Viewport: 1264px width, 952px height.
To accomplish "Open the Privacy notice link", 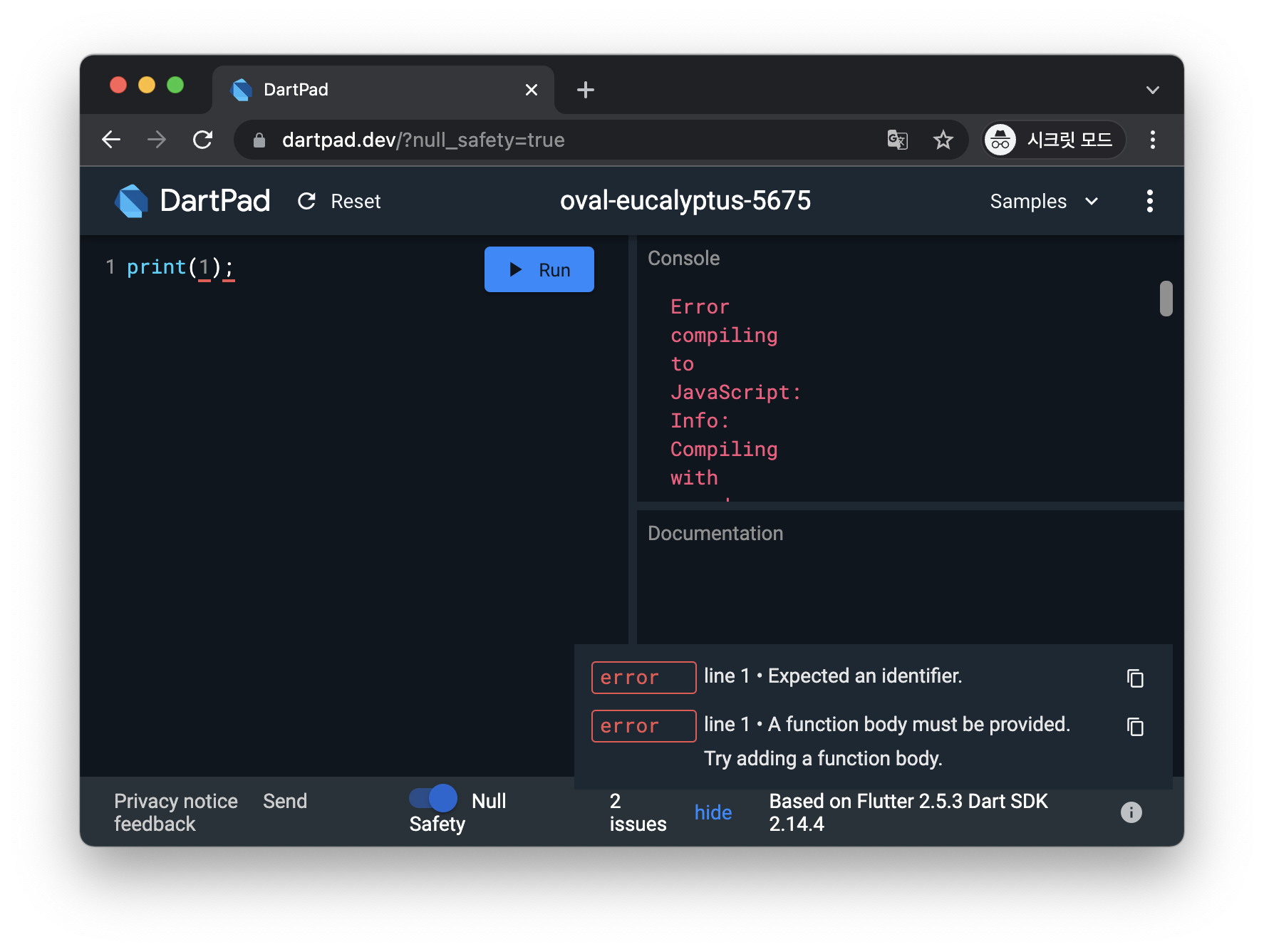I will (176, 801).
